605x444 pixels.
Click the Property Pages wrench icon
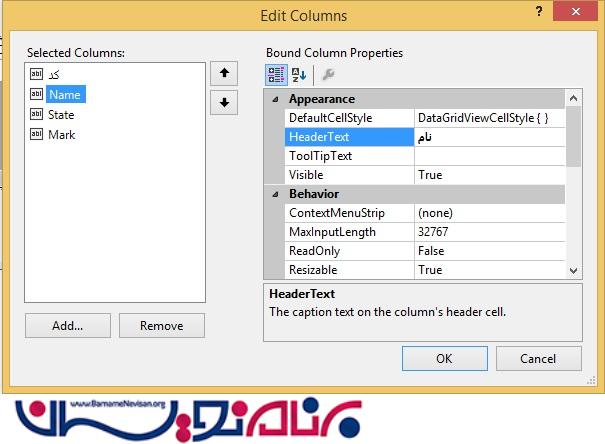(325, 74)
